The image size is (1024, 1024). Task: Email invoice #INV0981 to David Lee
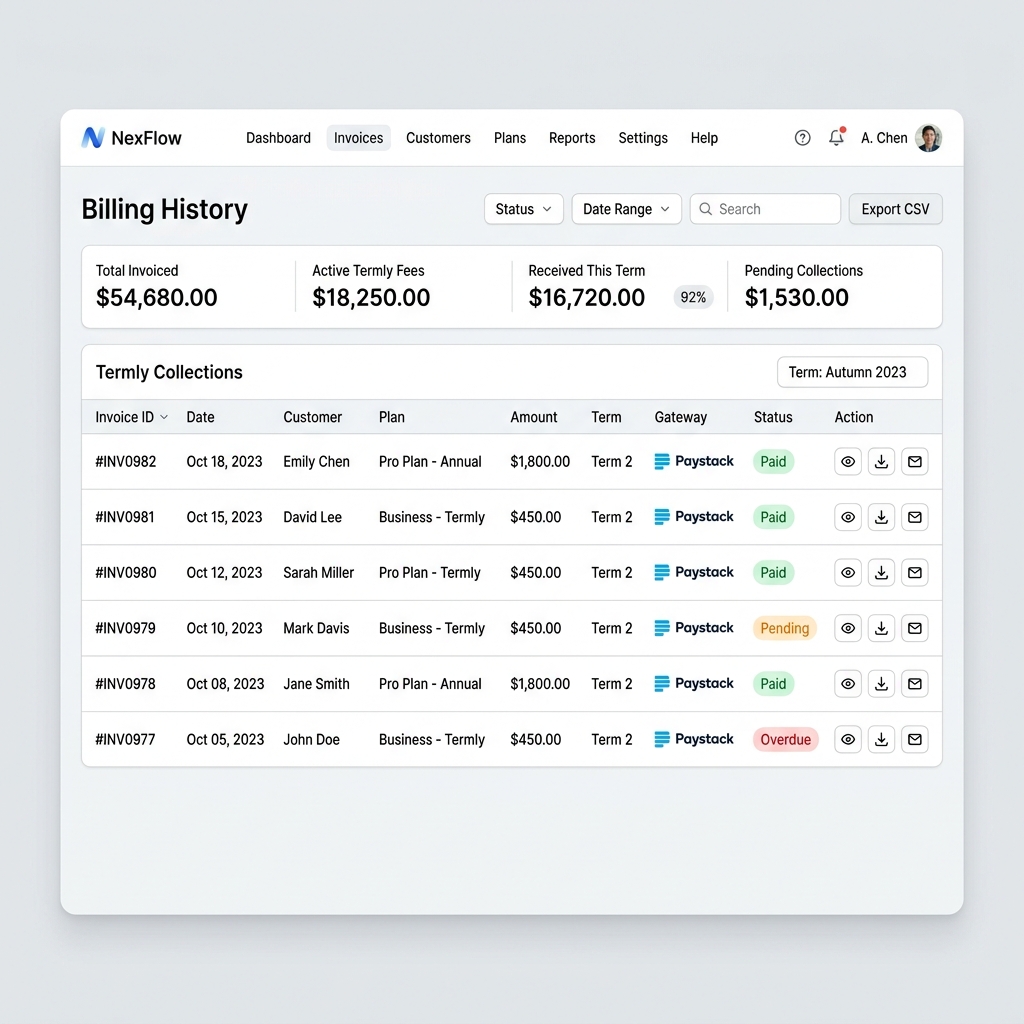click(x=914, y=517)
